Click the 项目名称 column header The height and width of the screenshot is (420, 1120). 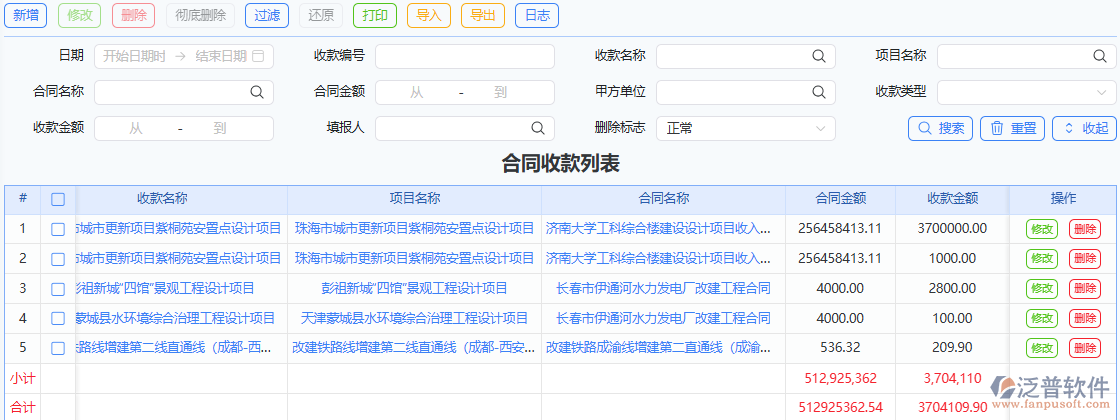coord(414,199)
